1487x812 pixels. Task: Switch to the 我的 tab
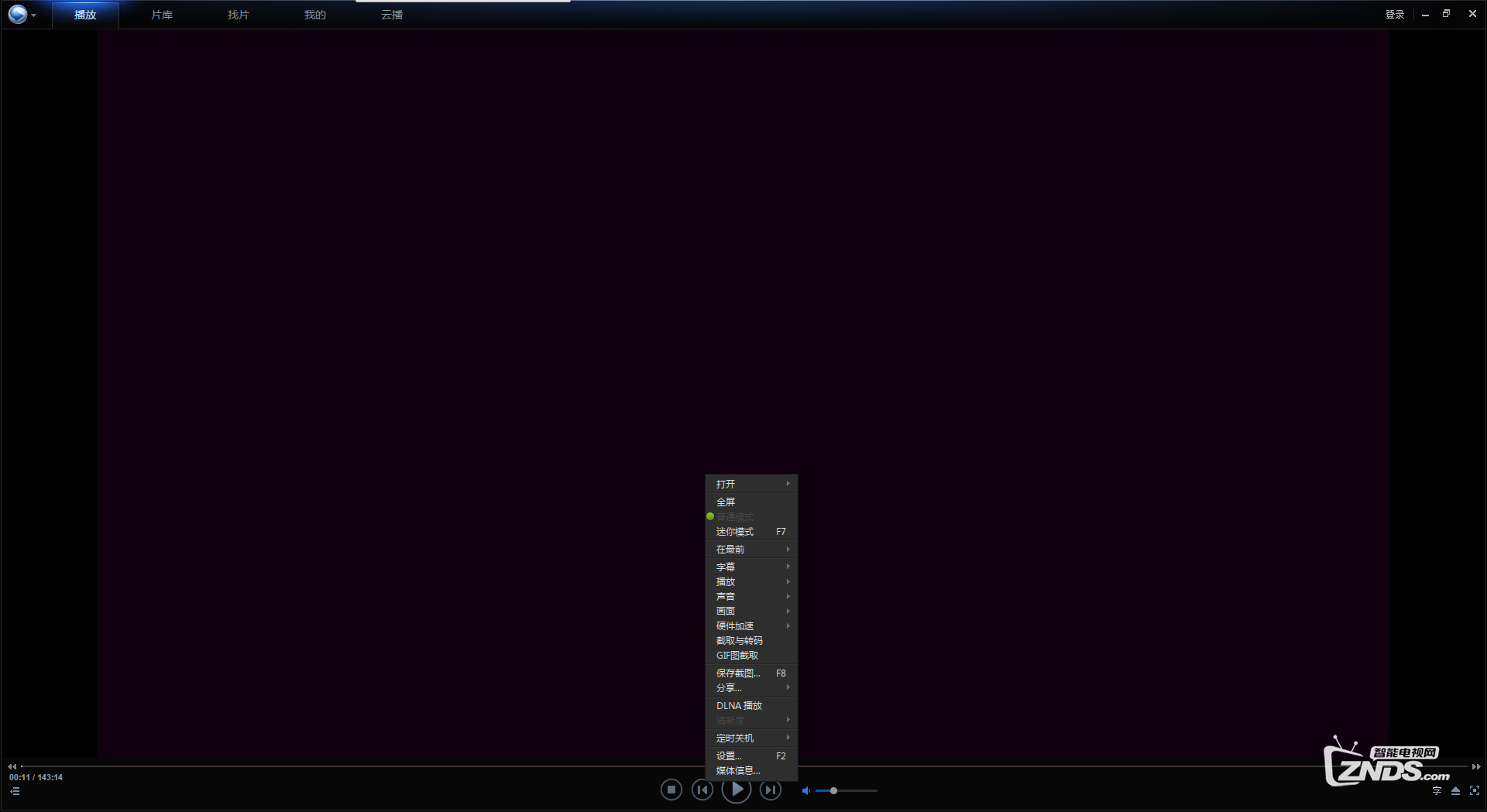(x=315, y=15)
